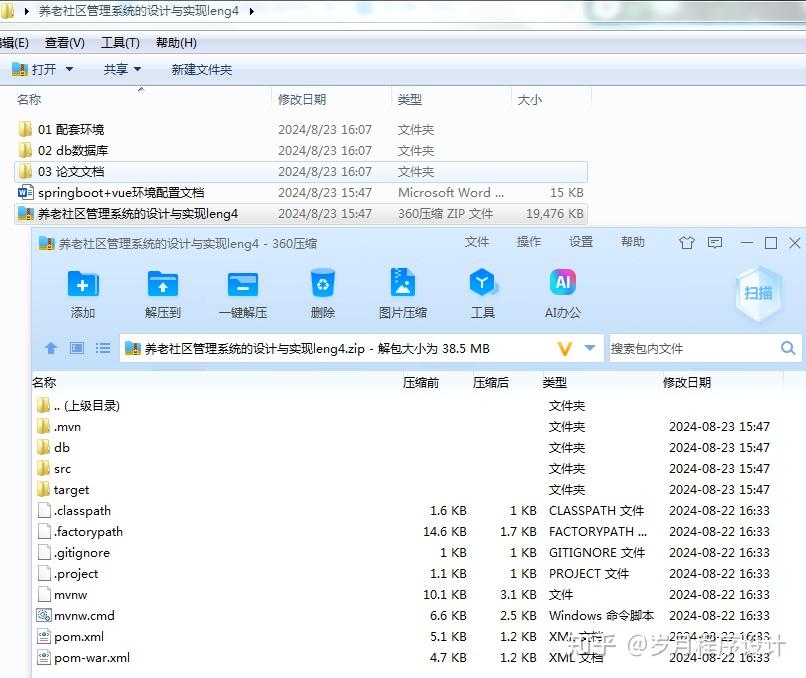Use the 一键解压 one-click extract icon
Viewport: 806px width, 678px height.
tap(242, 290)
